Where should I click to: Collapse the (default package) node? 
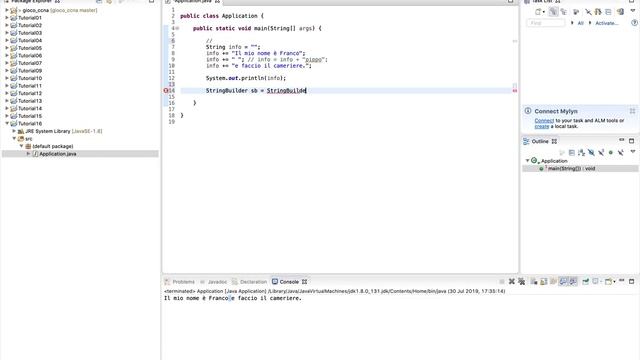click(x=22, y=146)
